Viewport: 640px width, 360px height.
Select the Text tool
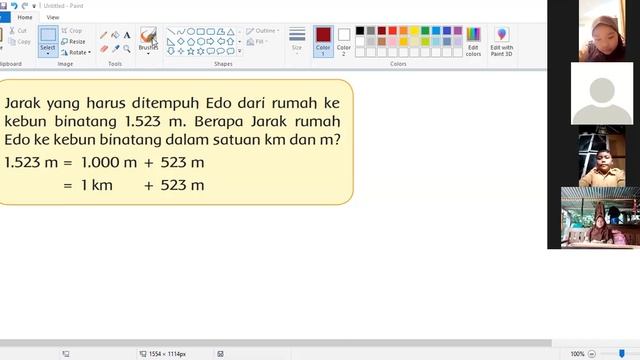pos(127,36)
